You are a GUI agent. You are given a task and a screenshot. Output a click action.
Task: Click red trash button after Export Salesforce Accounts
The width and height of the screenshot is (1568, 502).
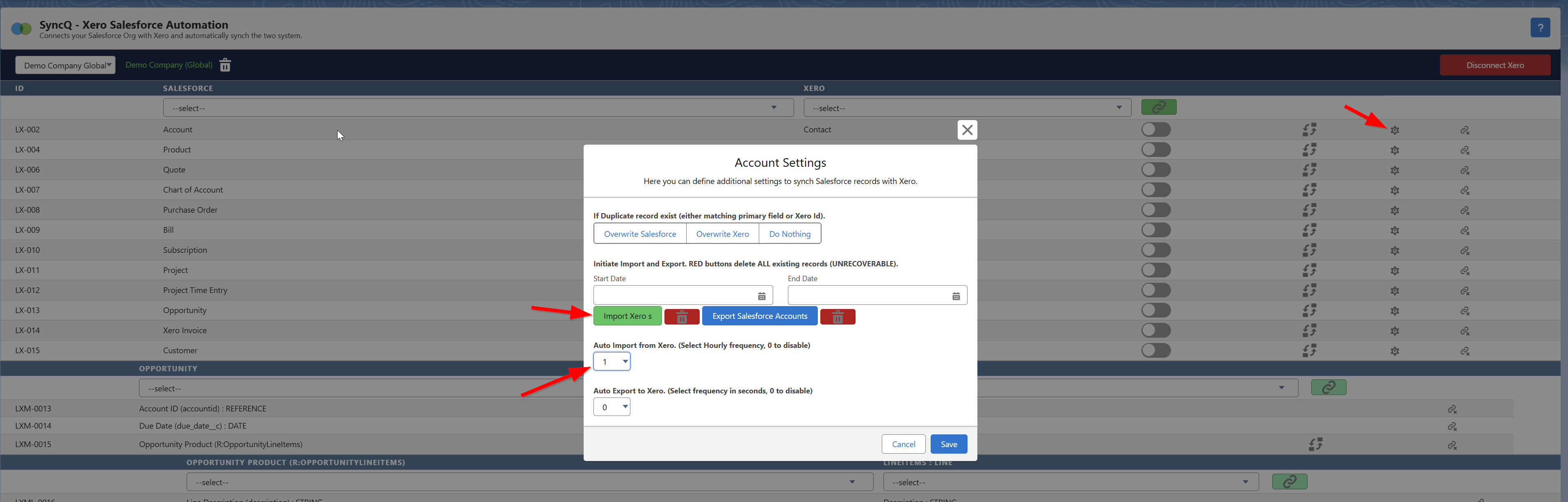[x=838, y=316]
